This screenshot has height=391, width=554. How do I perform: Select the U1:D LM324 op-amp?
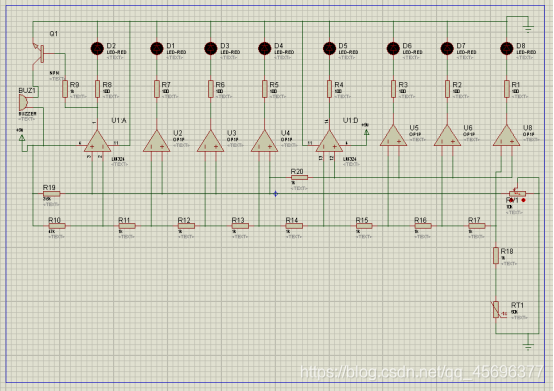pos(329,141)
